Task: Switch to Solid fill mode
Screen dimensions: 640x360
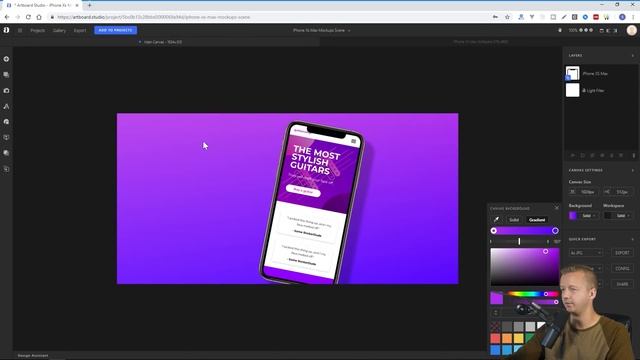Action: pyautogui.click(x=514, y=220)
